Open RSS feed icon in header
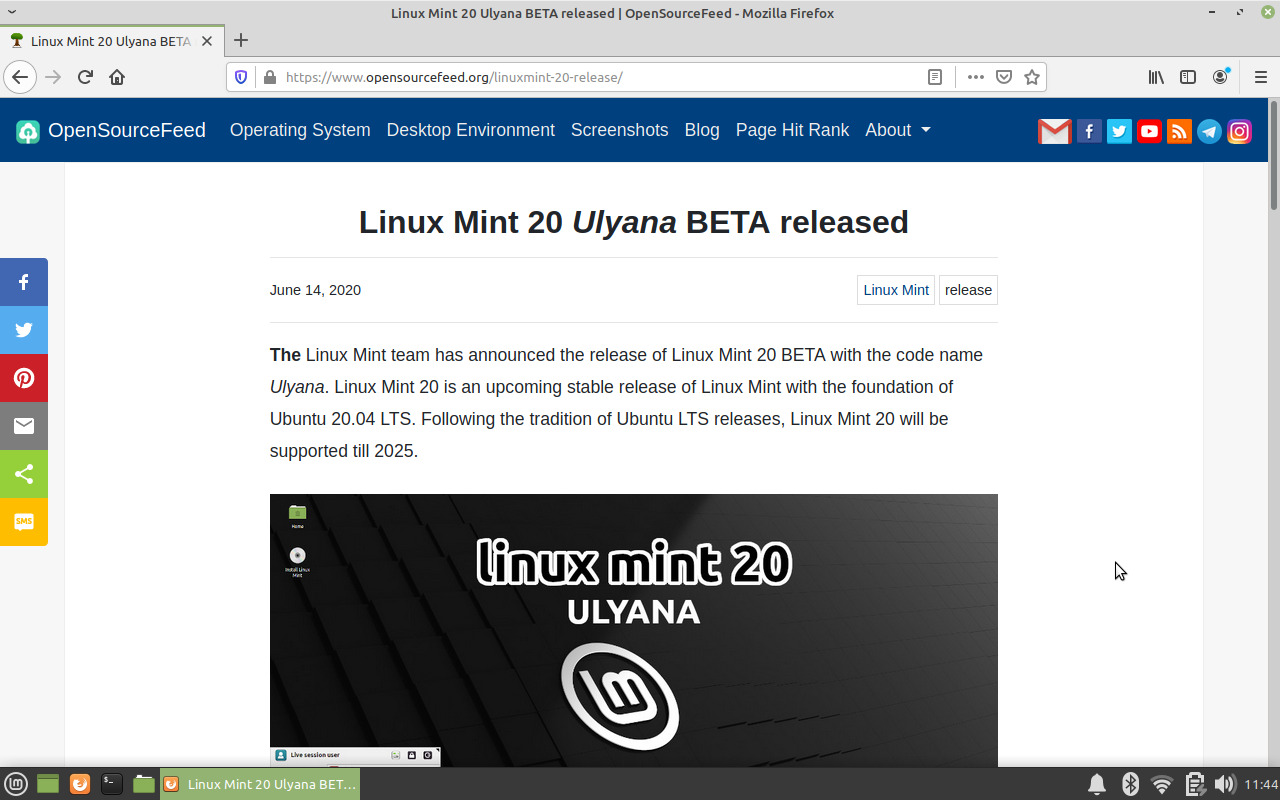Image resolution: width=1280 pixels, height=800 pixels. coord(1179,131)
